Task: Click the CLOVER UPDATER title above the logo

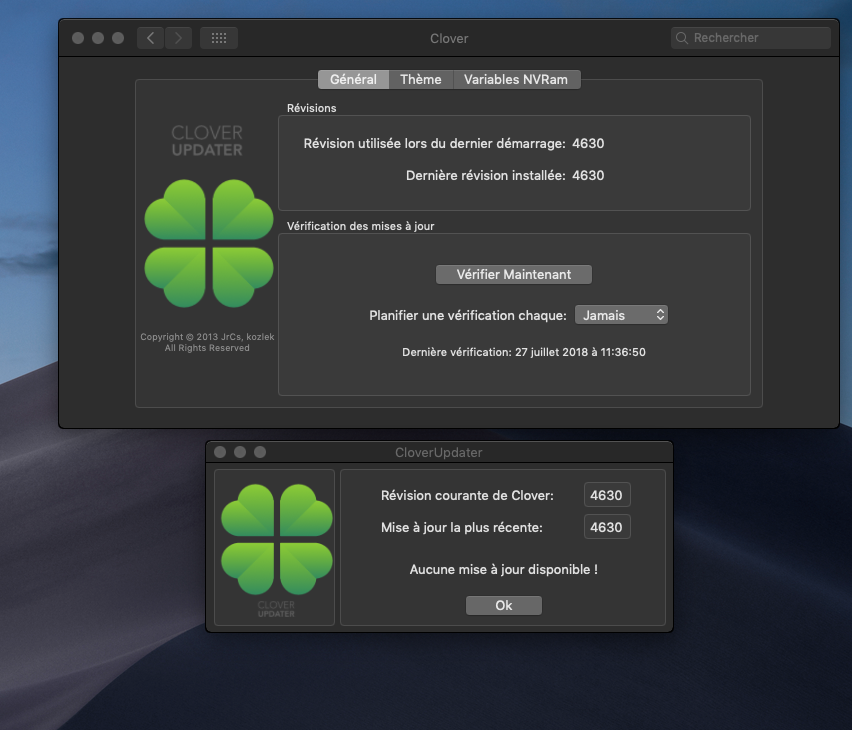Action: [207, 141]
